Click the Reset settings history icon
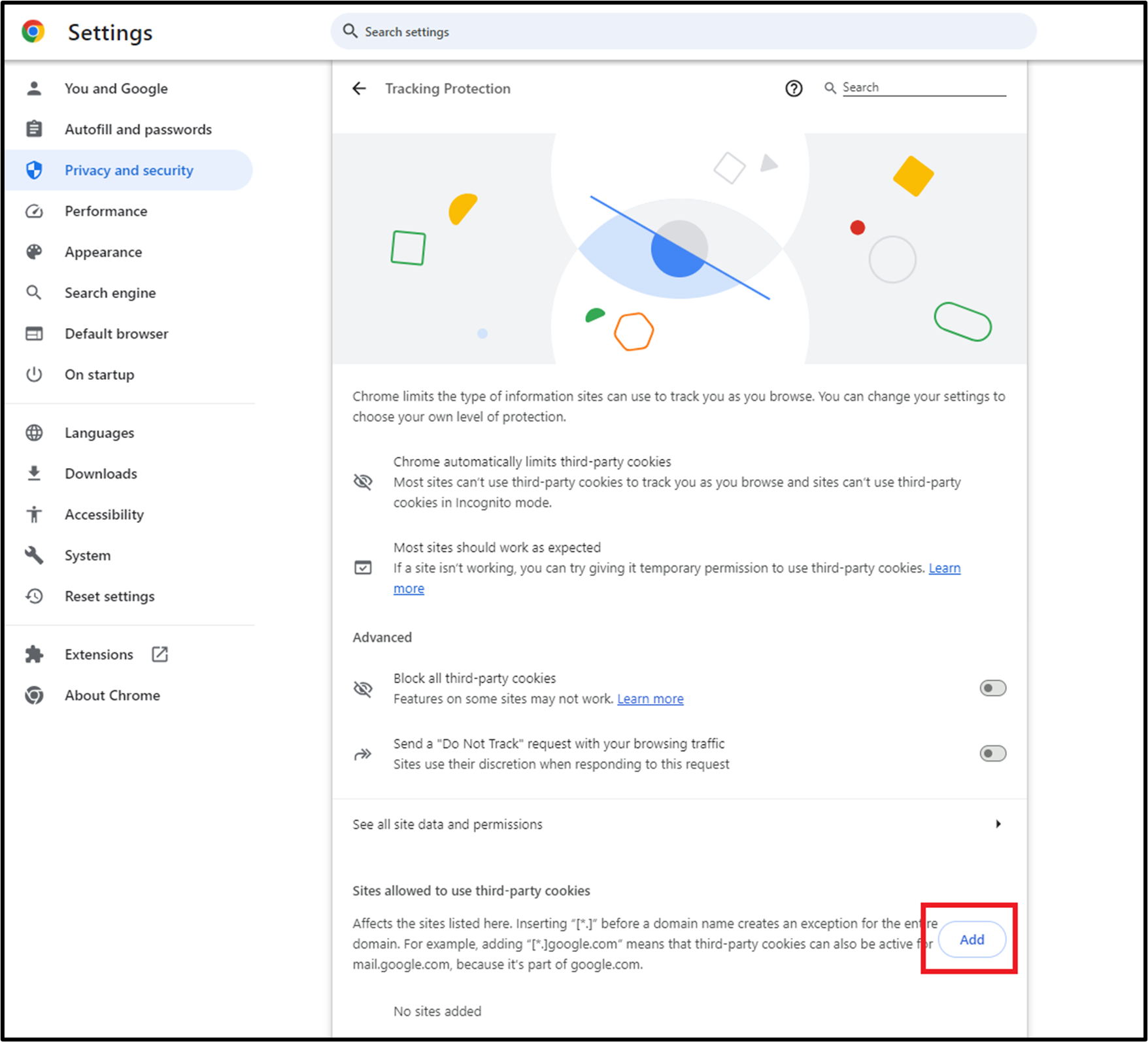1148x1042 pixels. 34,596
